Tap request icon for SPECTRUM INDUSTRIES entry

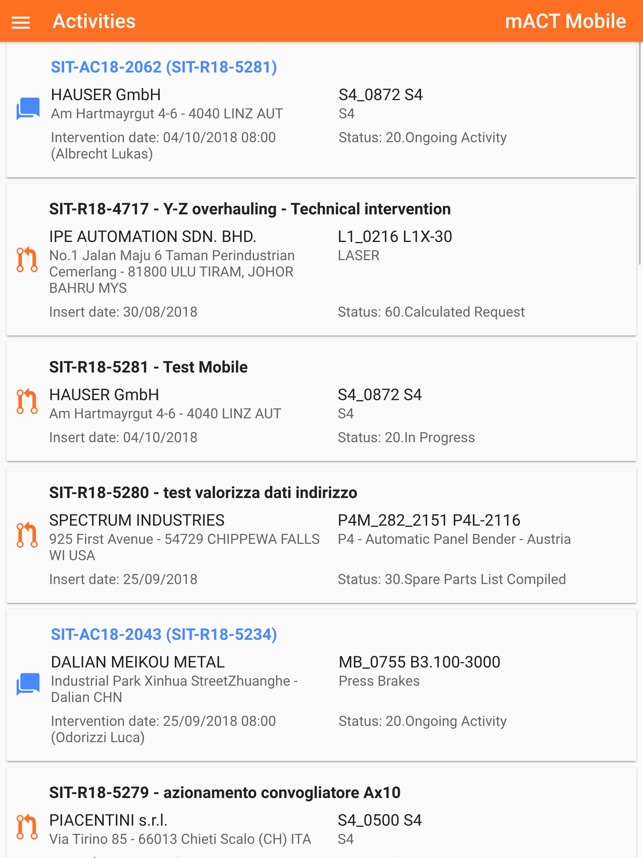click(x=27, y=535)
